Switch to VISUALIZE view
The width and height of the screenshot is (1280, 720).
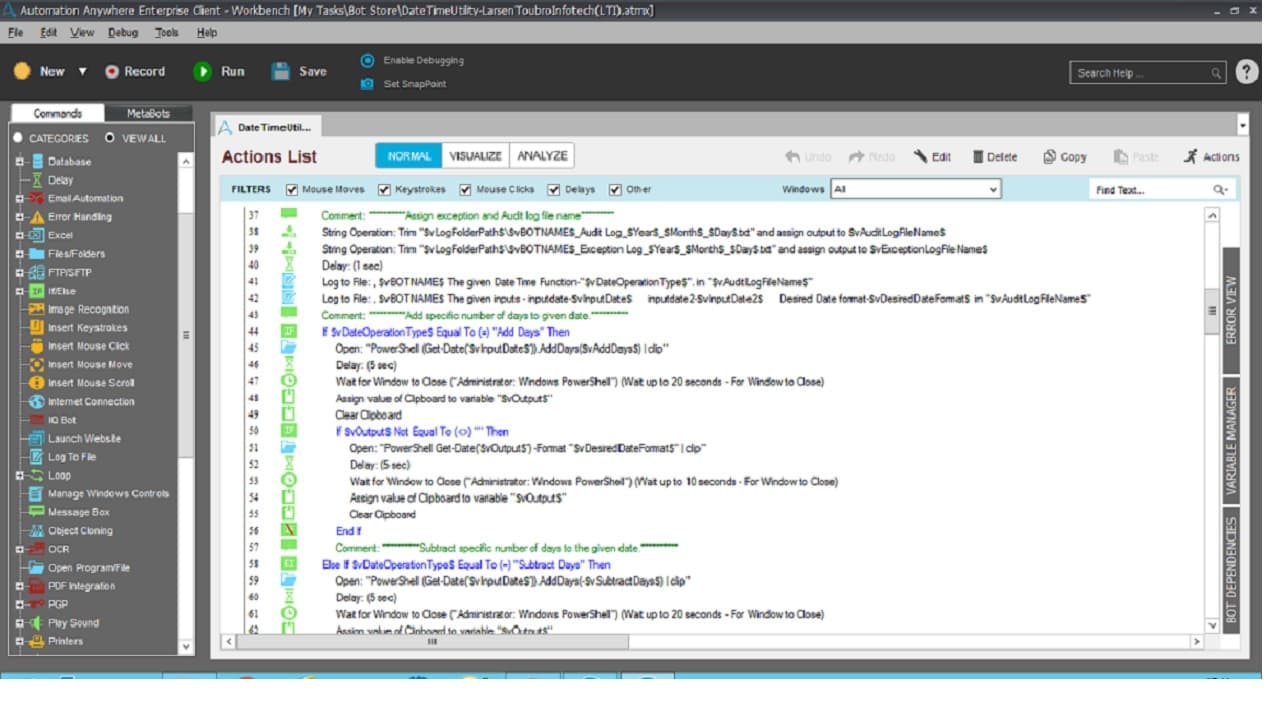coord(475,156)
